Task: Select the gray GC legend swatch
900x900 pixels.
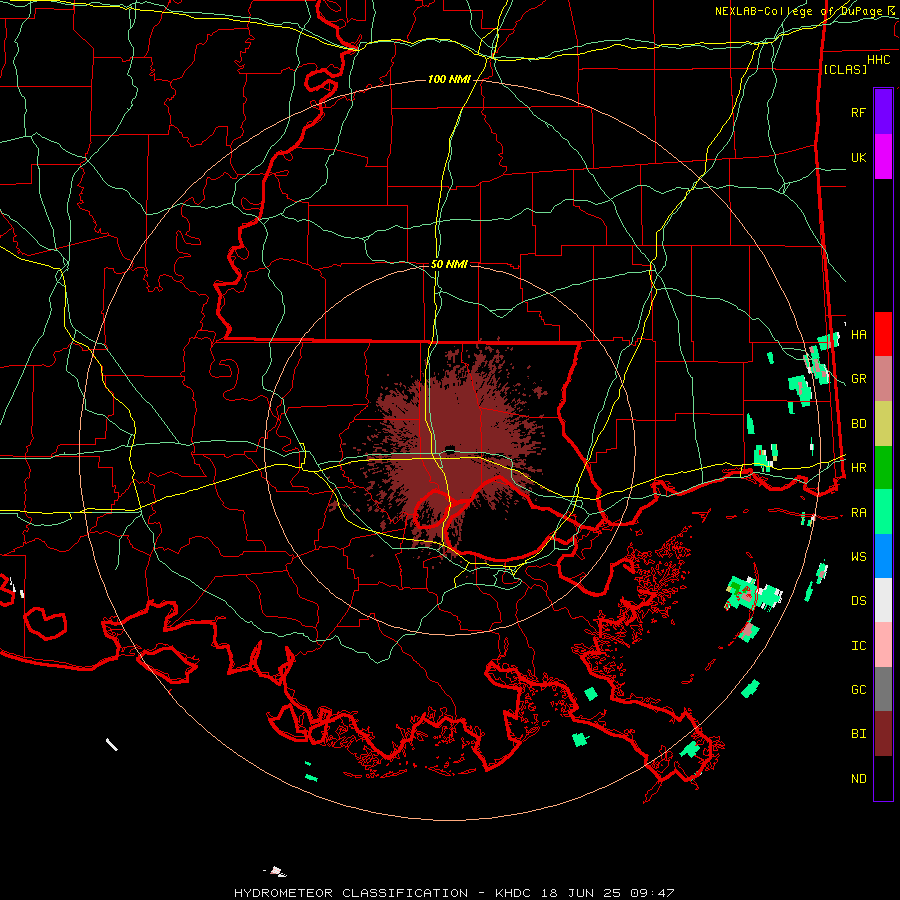Action: click(x=883, y=689)
